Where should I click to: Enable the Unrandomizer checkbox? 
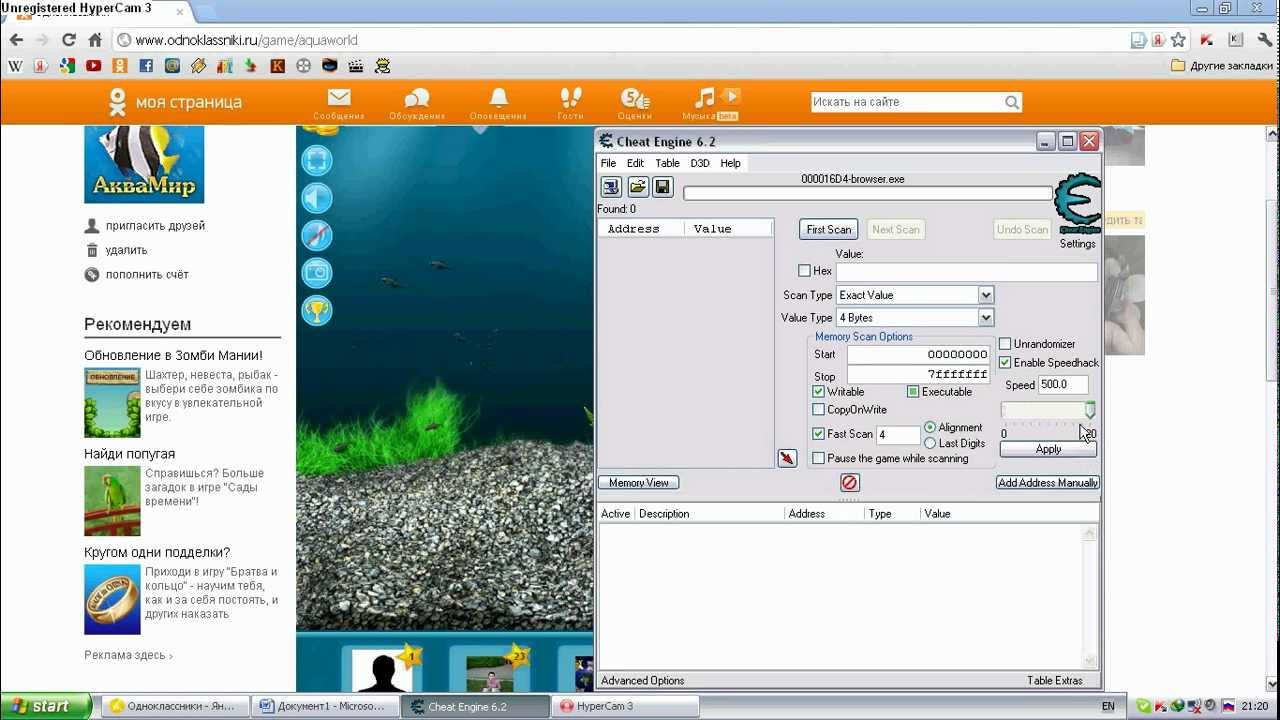click(x=1005, y=344)
